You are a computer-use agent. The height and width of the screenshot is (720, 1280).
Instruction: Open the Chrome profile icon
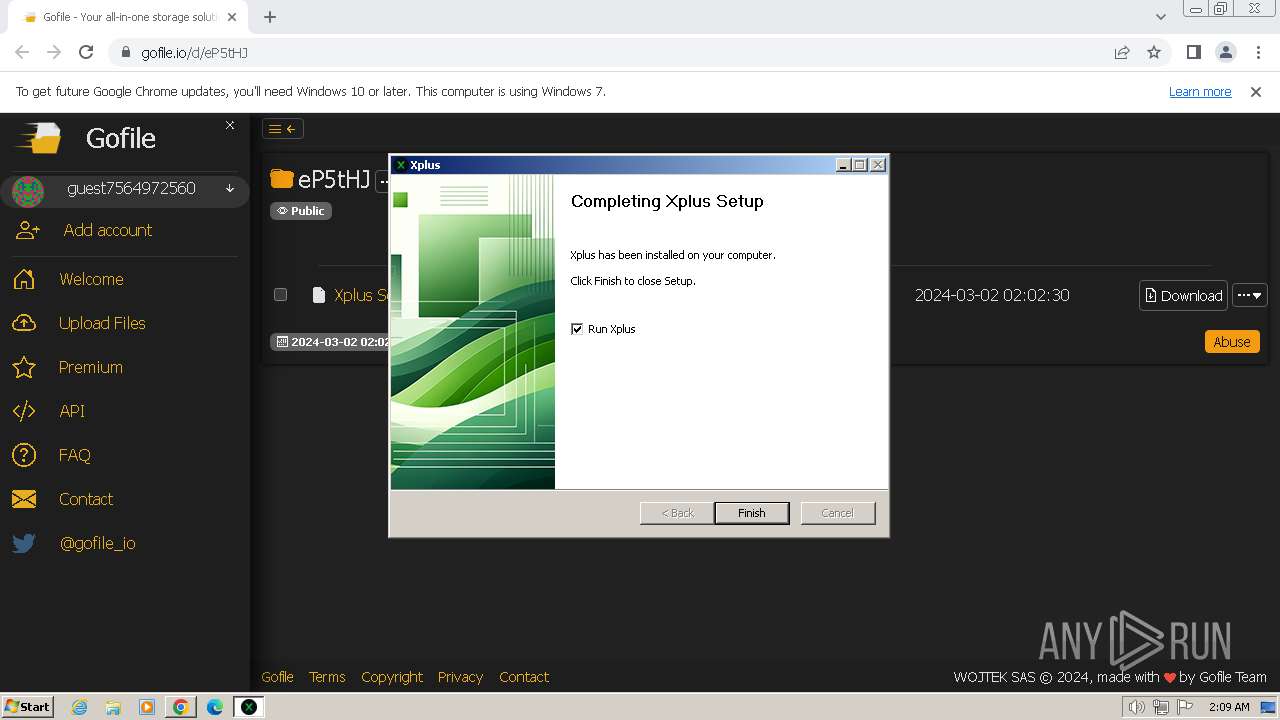click(1225, 52)
